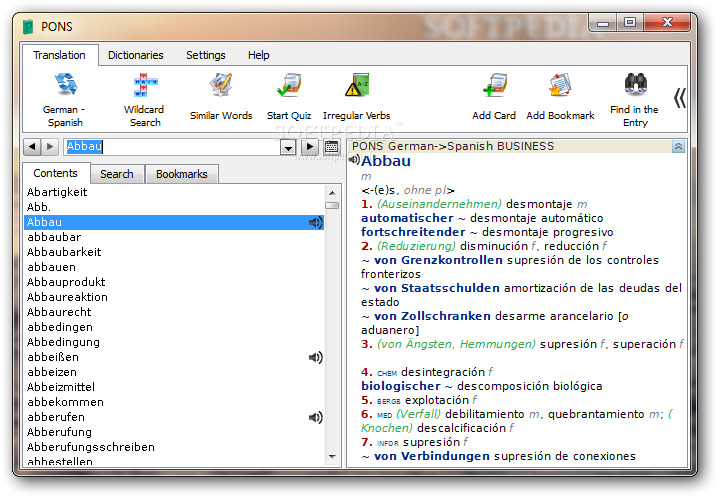This screenshot has width=718, height=497.
Task: Click word list scrollbar down arrow
Action: tap(332, 457)
